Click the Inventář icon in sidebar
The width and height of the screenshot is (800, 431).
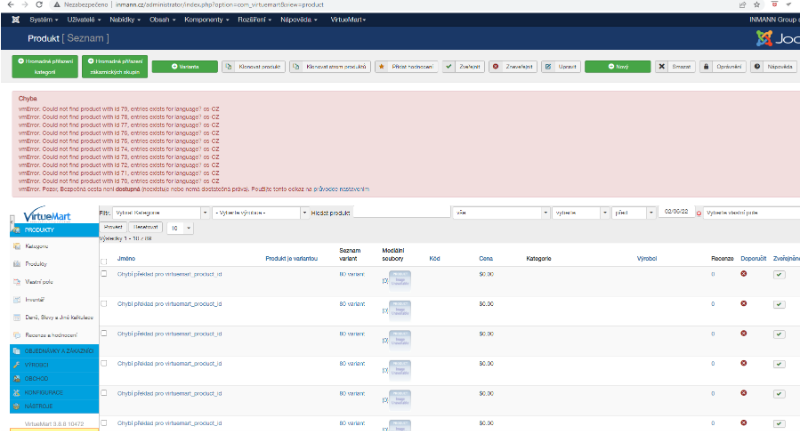coord(15,300)
